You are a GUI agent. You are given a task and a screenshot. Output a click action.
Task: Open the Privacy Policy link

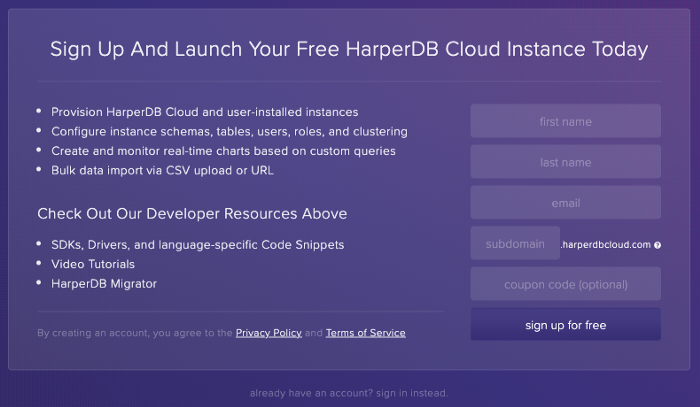pyautogui.click(x=269, y=333)
